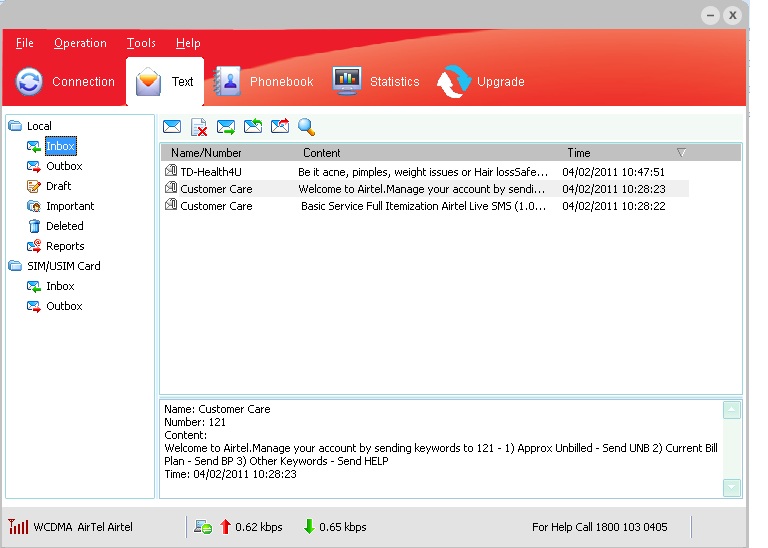Screen dimensions: 768x548
Task: Click 'Name: Customer Care' in the preview pane
Action: click(x=217, y=409)
